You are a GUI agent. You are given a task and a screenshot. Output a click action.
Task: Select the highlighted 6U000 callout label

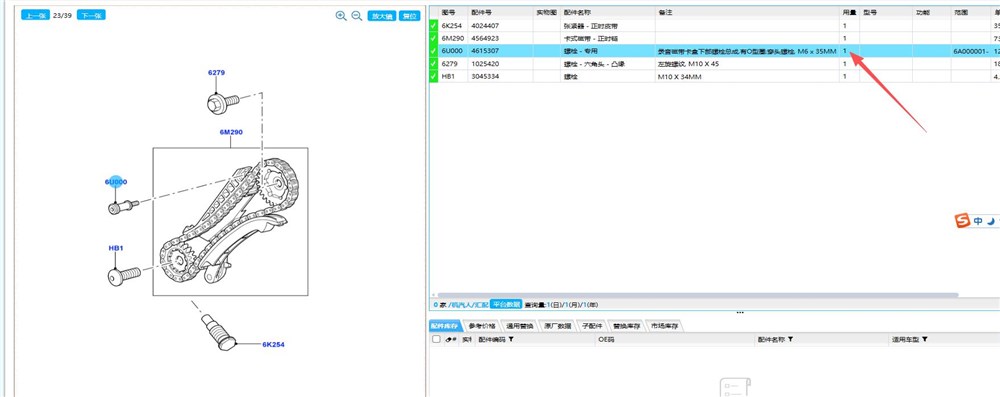pyautogui.click(x=116, y=182)
